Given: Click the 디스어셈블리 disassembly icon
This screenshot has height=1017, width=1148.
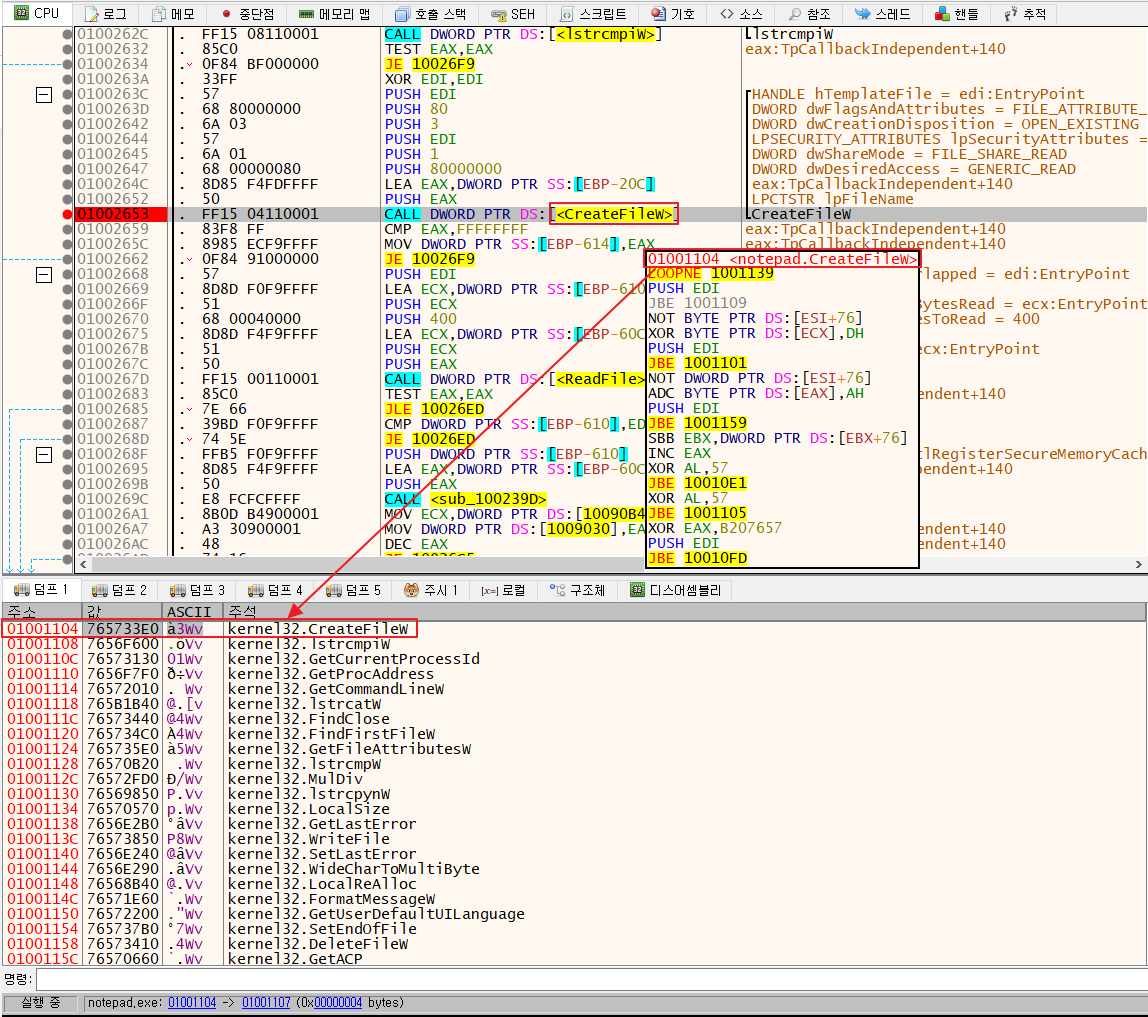Looking at the screenshot, I should pyautogui.click(x=637, y=590).
